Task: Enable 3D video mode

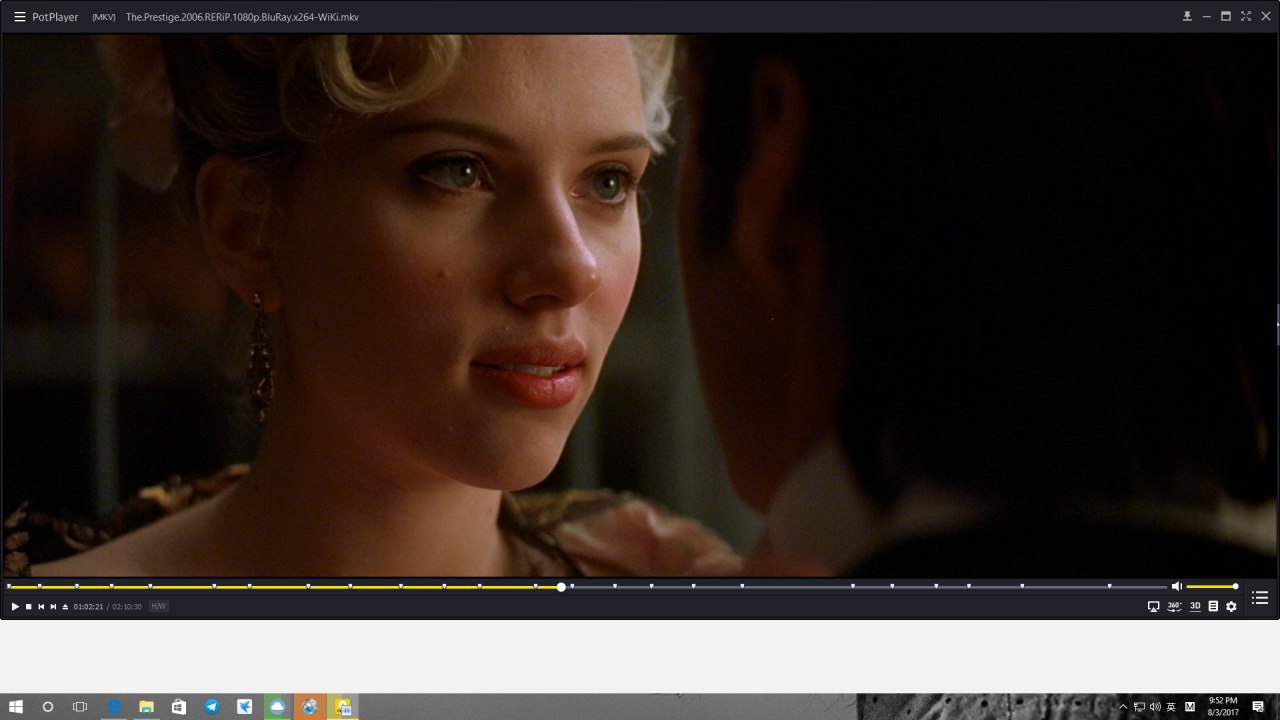Action: [x=1195, y=606]
